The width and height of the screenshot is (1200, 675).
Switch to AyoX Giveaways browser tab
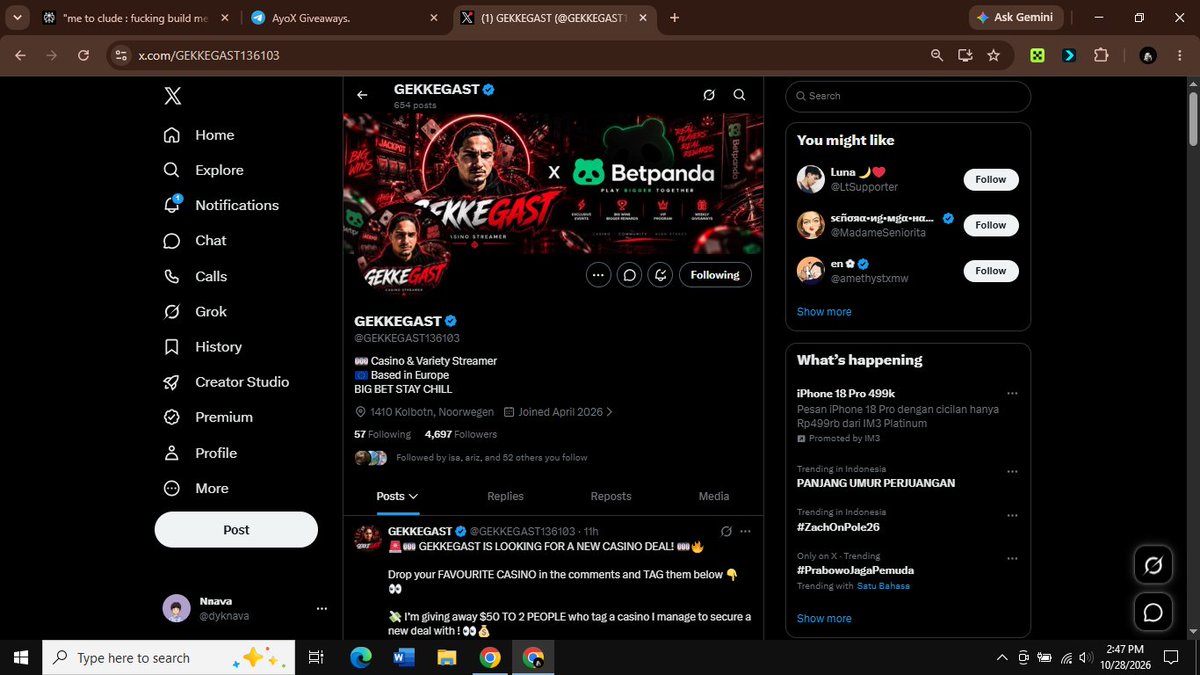pos(343,18)
